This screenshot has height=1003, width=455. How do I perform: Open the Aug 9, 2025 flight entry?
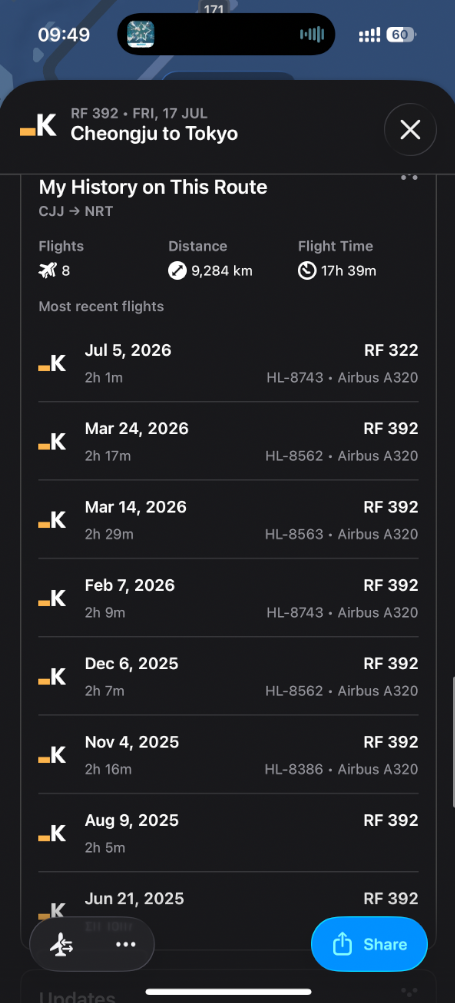tap(228, 833)
